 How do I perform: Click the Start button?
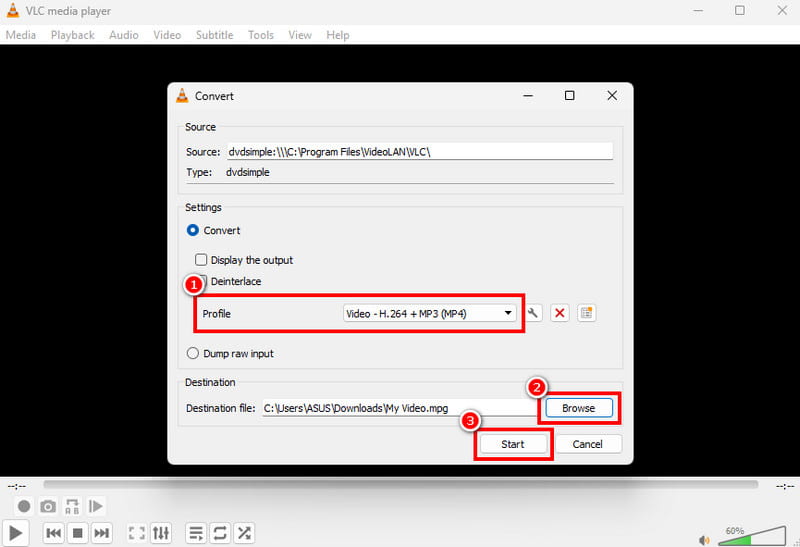coord(513,444)
